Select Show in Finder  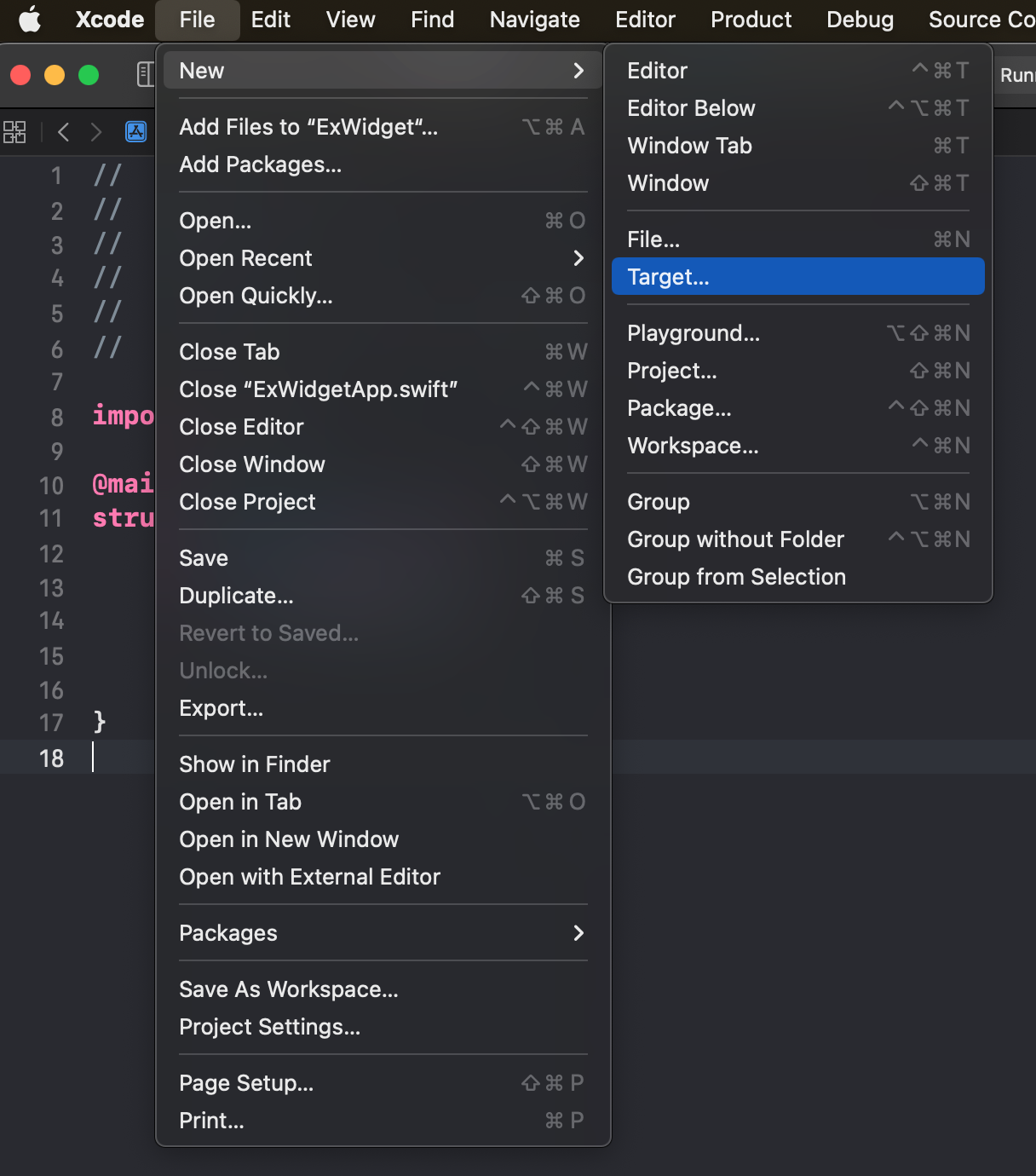[383, 764]
